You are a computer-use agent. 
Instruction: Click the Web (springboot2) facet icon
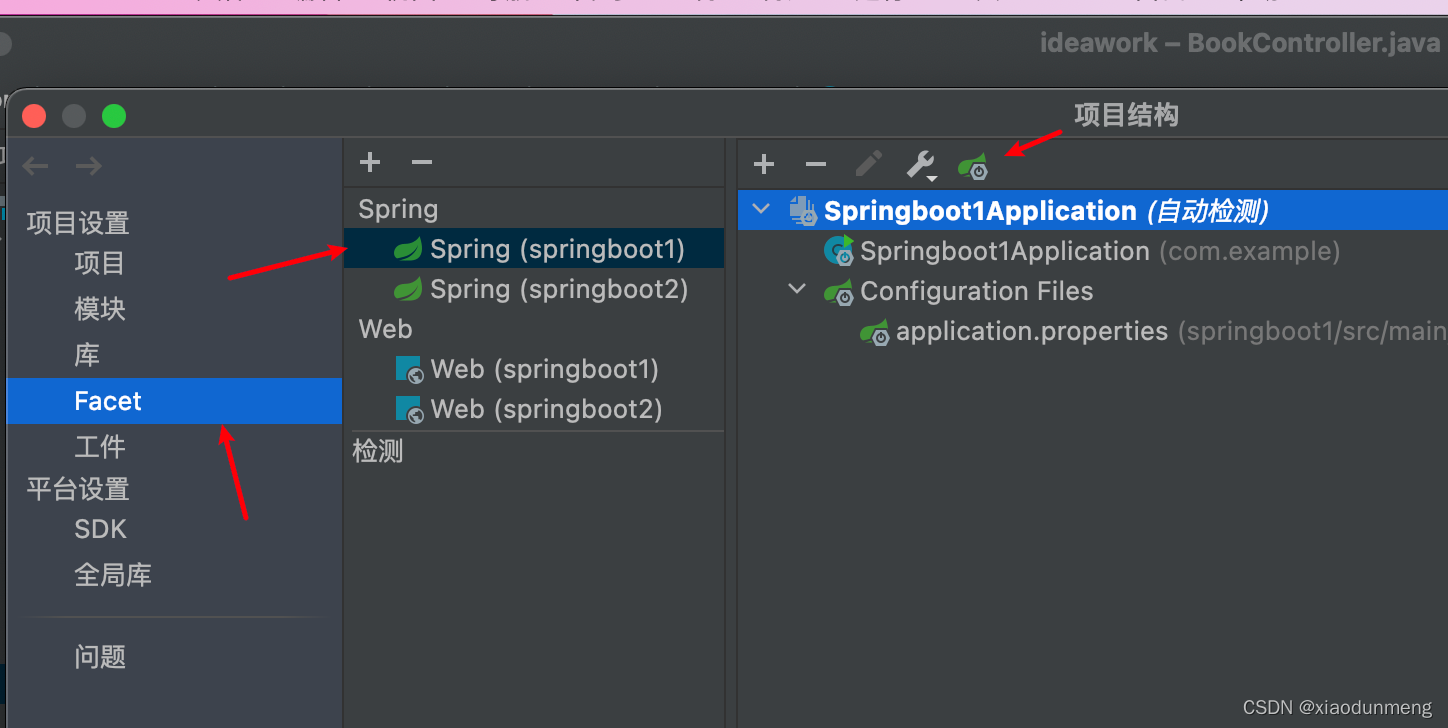(x=409, y=408)
